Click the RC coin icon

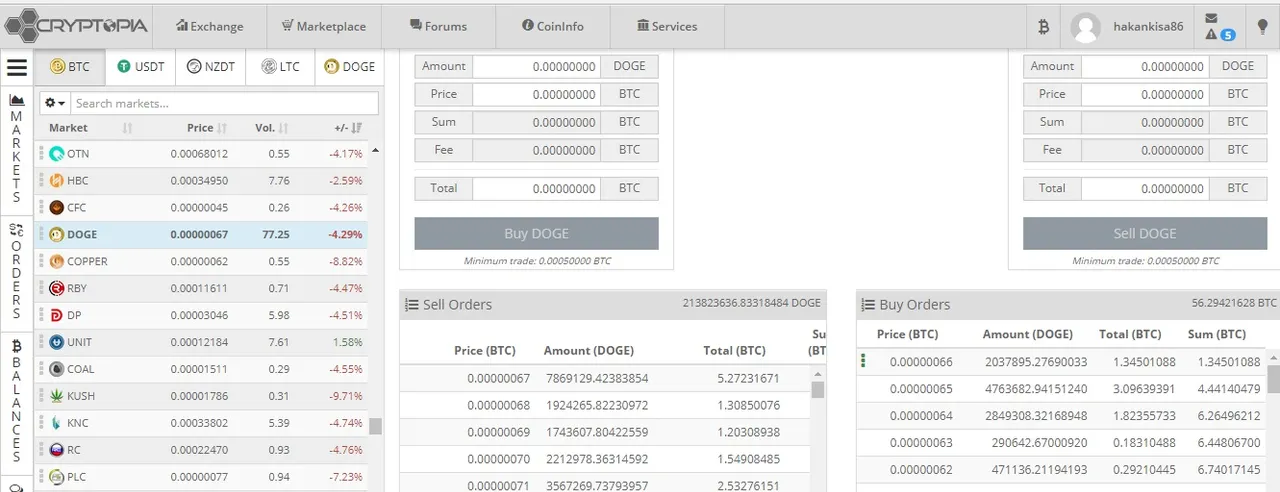click(x=56, y=450)
